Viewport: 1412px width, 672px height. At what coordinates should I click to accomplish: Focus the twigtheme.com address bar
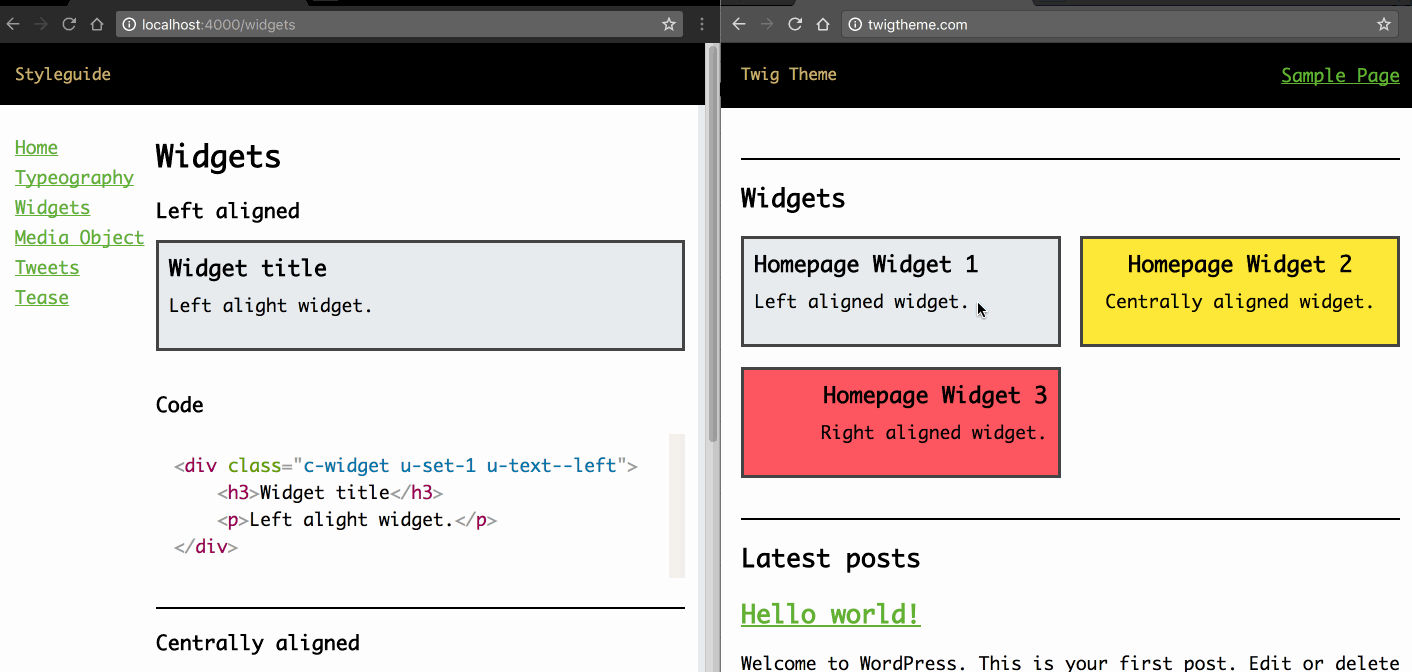pyautogui.click(x=1120, y=24)
